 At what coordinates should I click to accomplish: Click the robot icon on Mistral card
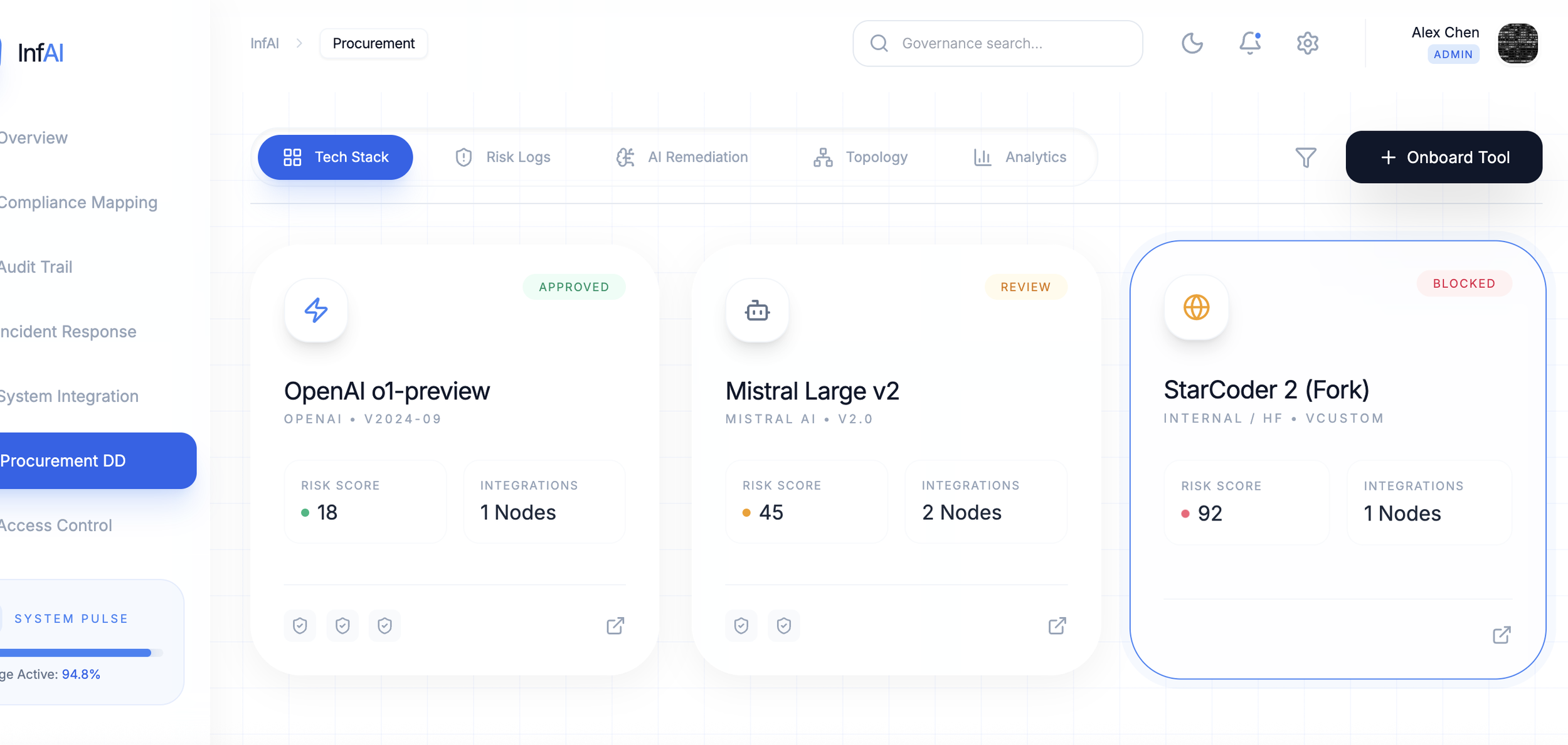tap(757, 310)
